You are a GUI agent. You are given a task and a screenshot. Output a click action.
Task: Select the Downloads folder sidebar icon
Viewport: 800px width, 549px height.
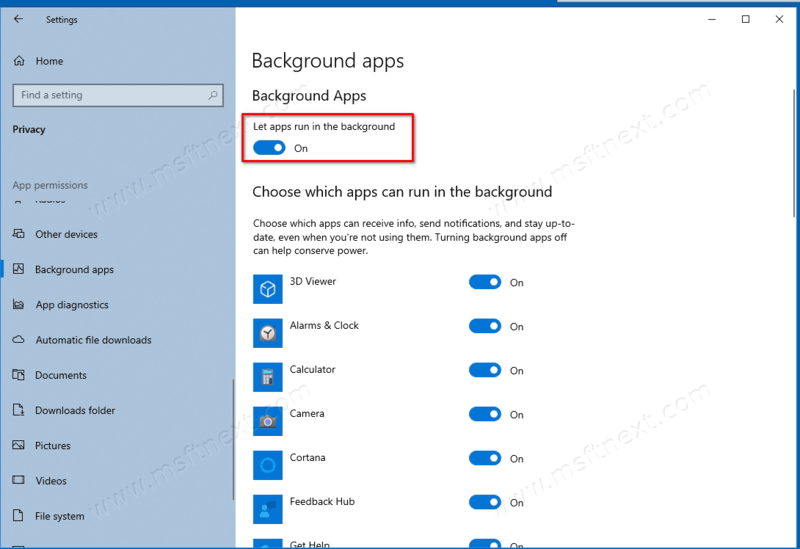pyautogui.click(x=18, y=410)
